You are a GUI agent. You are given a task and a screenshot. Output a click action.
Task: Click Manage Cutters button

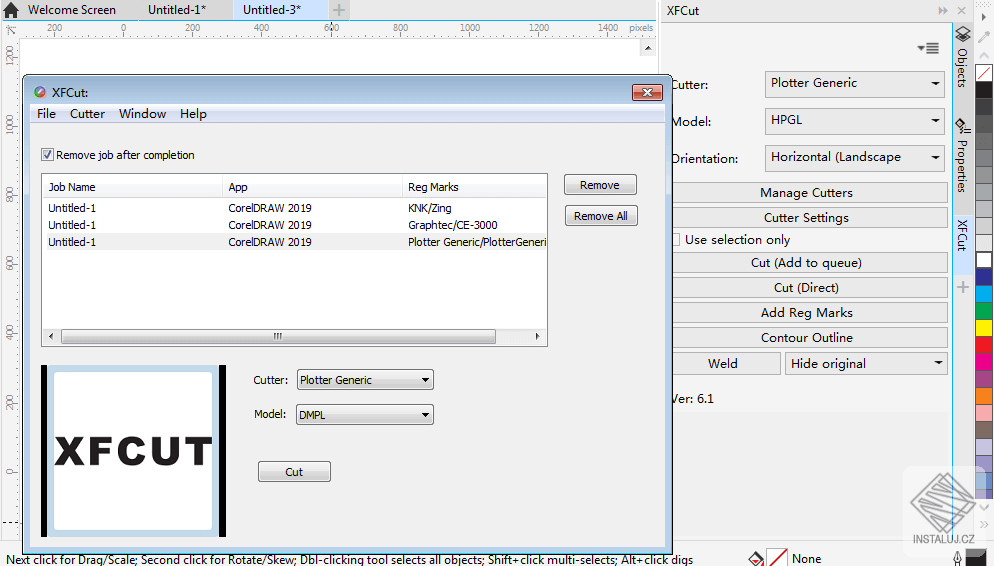tap(806, 193)
